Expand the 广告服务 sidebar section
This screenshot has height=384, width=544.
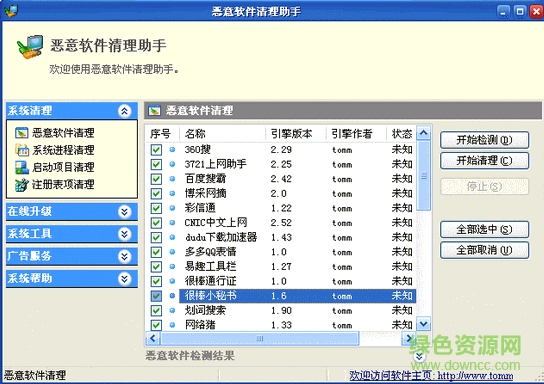pyautogui.click(x=125, y=256)
